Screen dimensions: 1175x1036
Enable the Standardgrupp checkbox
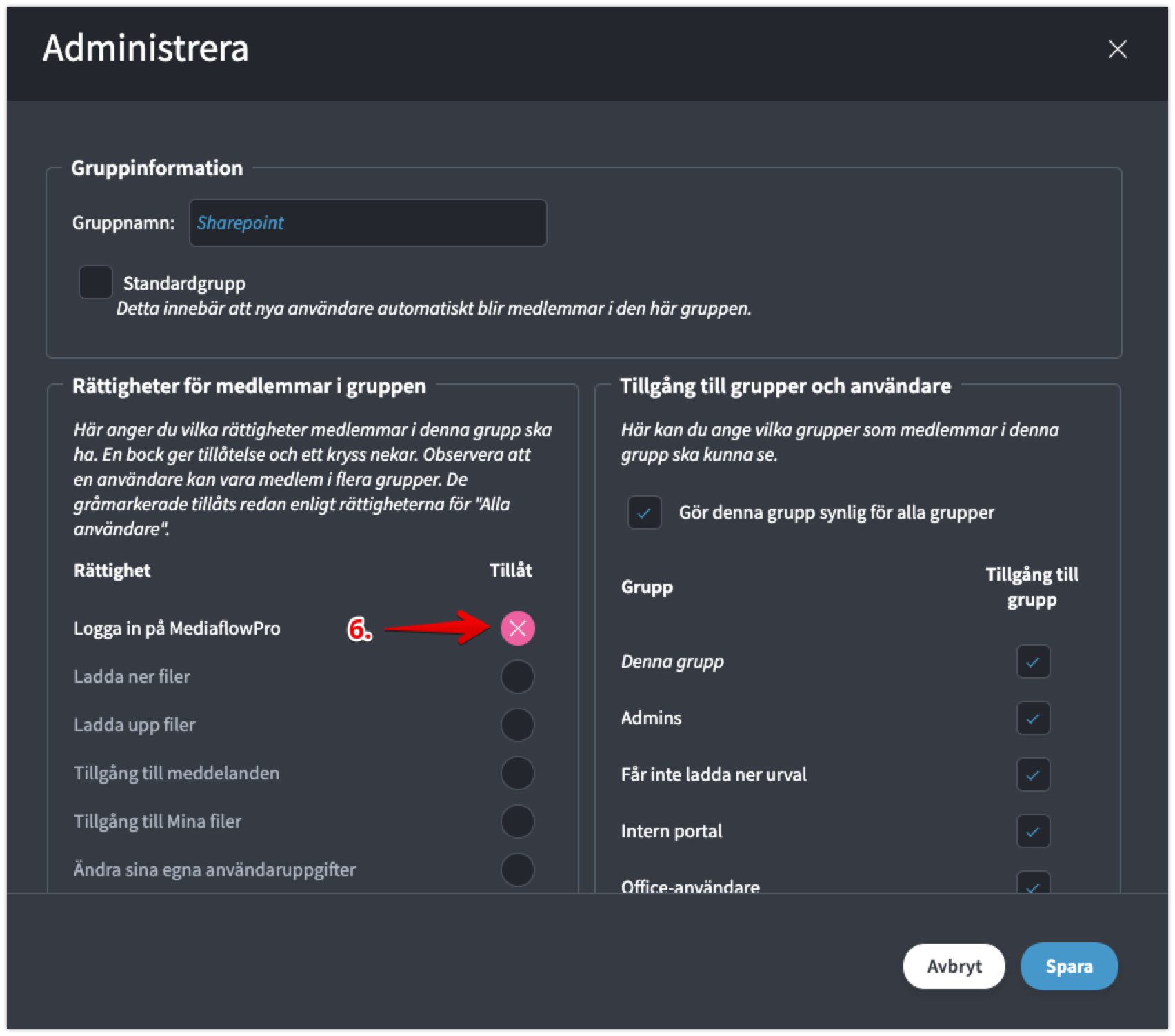point(96,282)
